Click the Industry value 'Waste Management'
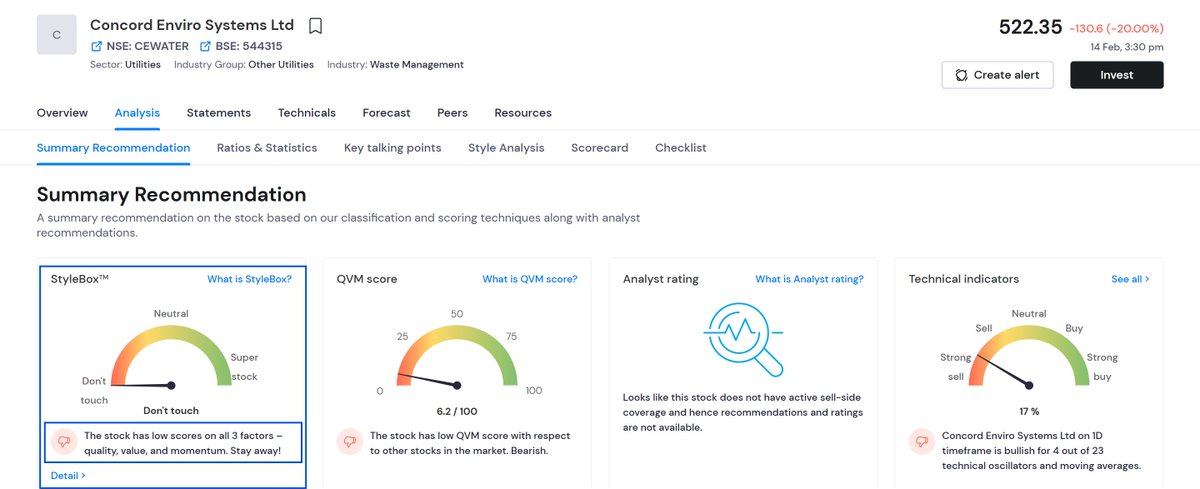The image size is (1200, 489). tap(417, 65)
